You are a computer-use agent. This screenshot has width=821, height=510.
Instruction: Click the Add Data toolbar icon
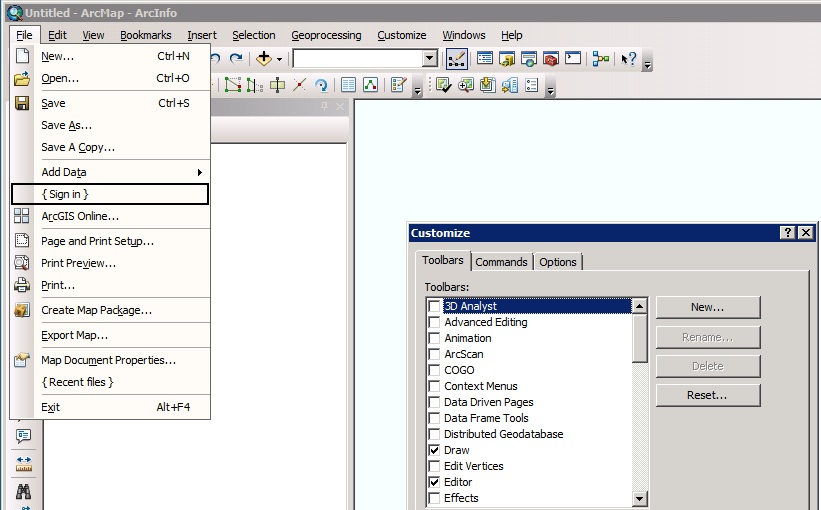pyautogui.click(x=264, y=59)
